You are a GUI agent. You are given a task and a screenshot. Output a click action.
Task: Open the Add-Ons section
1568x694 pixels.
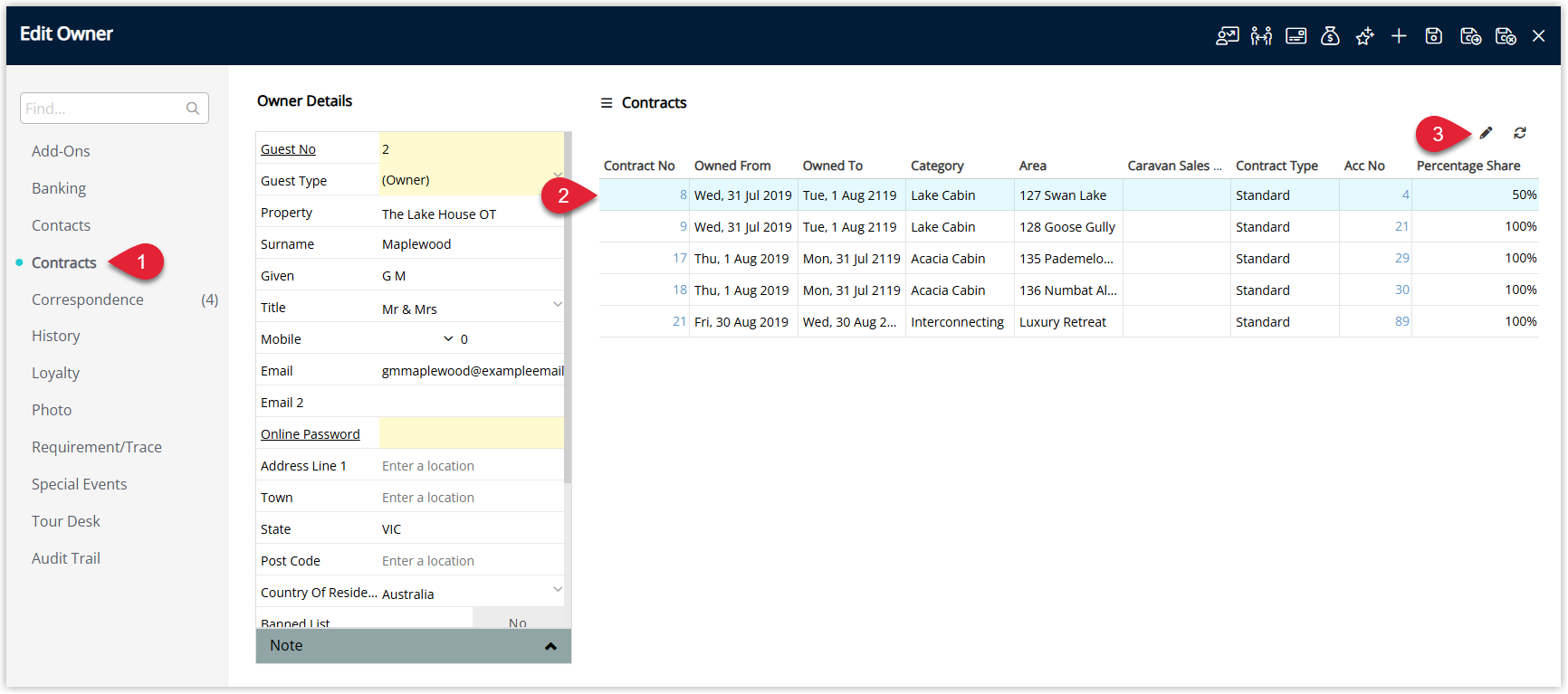point(61,151)
